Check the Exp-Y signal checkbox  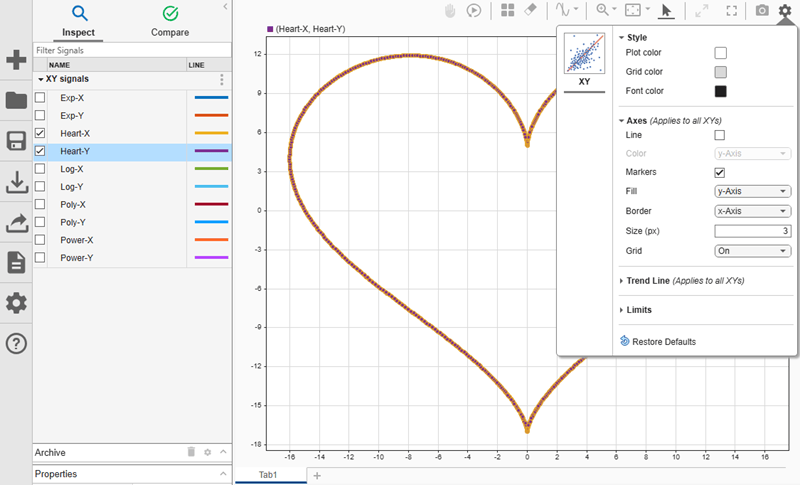click(x=40, y=115)
